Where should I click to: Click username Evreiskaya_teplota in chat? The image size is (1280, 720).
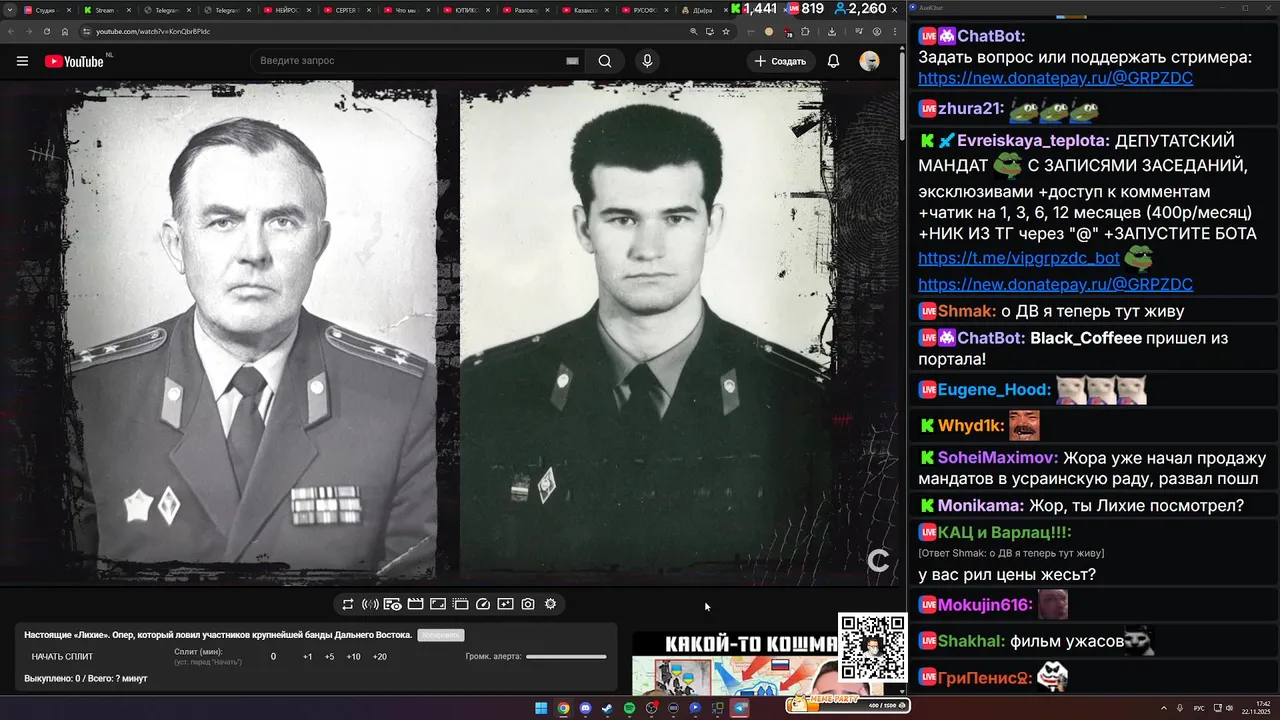1033,141
